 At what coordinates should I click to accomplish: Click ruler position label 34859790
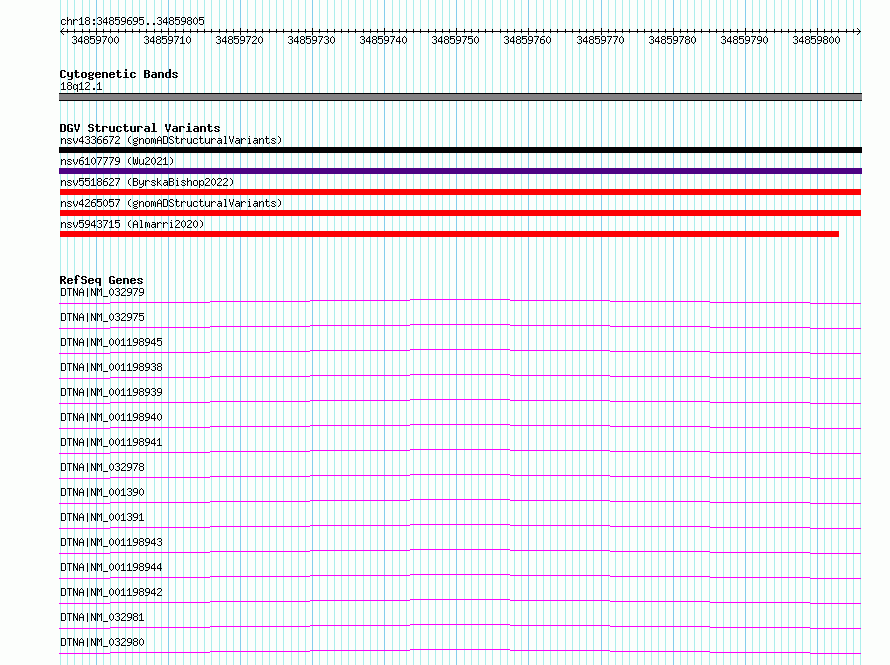[745, 40]
